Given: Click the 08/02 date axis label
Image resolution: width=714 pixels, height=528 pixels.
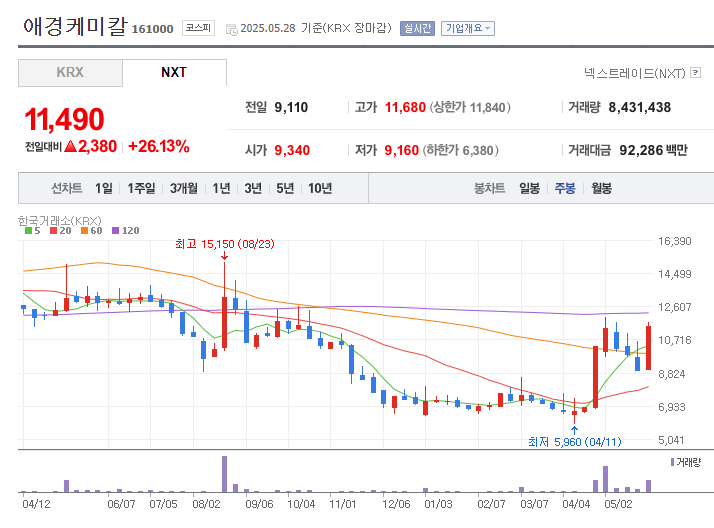Looking at the screenshot, I should click(206, 504).
